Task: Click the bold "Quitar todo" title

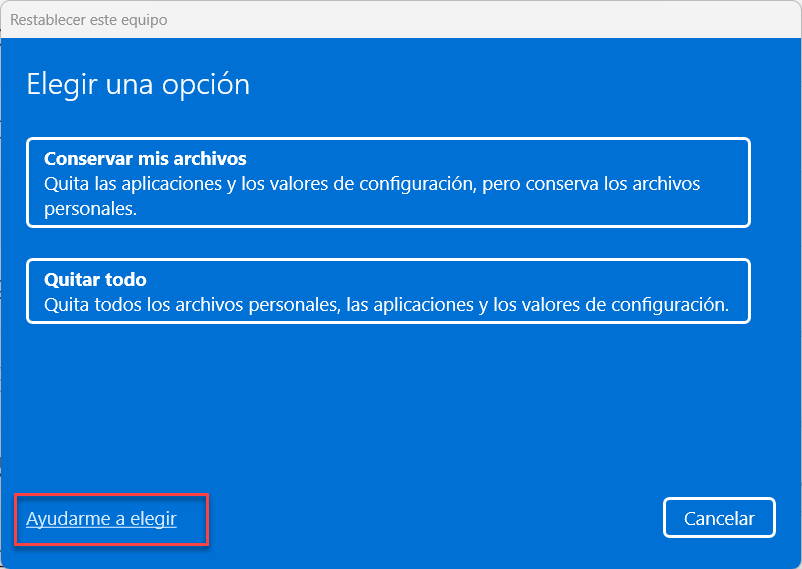Action: coord(95,280)
